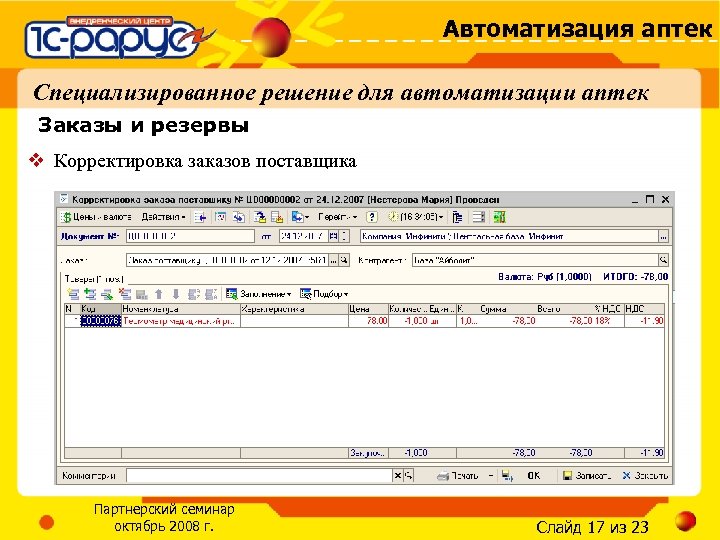The width and height of the screenshot is (720, 540).
Task: Click the Характеристика column header
Action: [294, 309]
